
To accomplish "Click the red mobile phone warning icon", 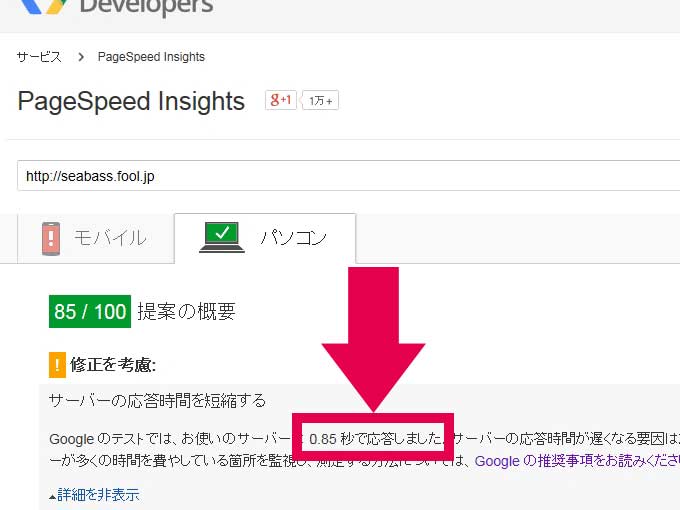I will tap(51, 239).
